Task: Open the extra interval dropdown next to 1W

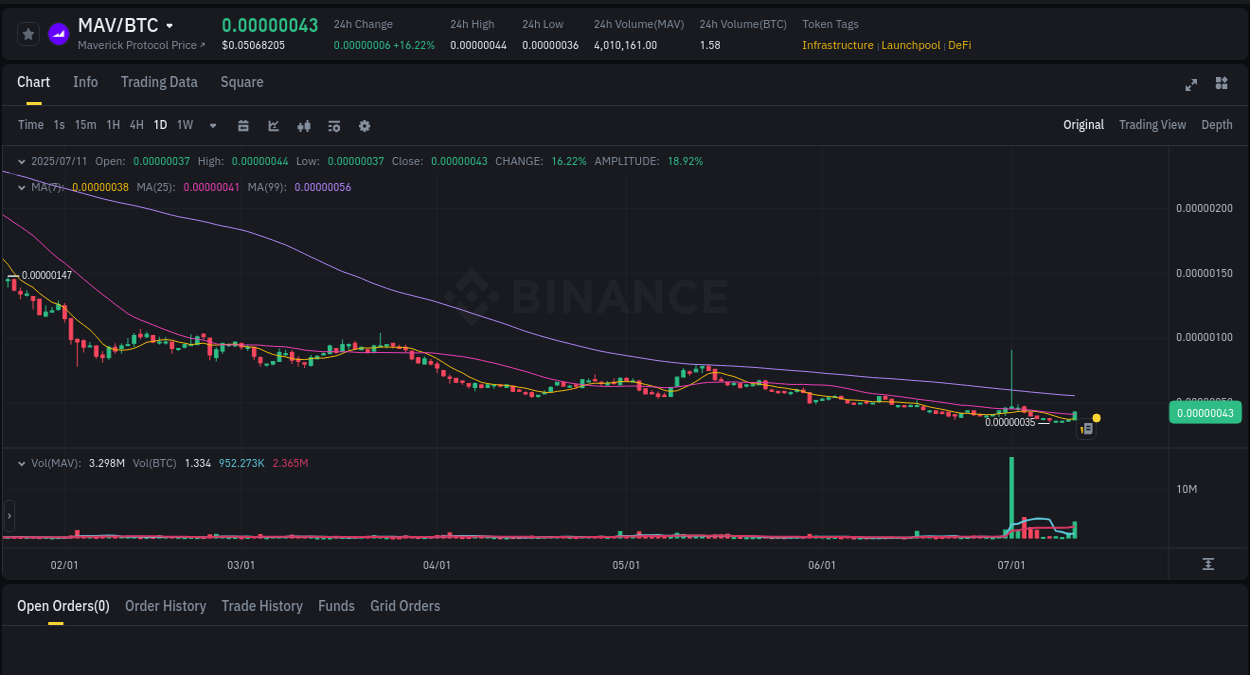Action: tap(212, 125)
